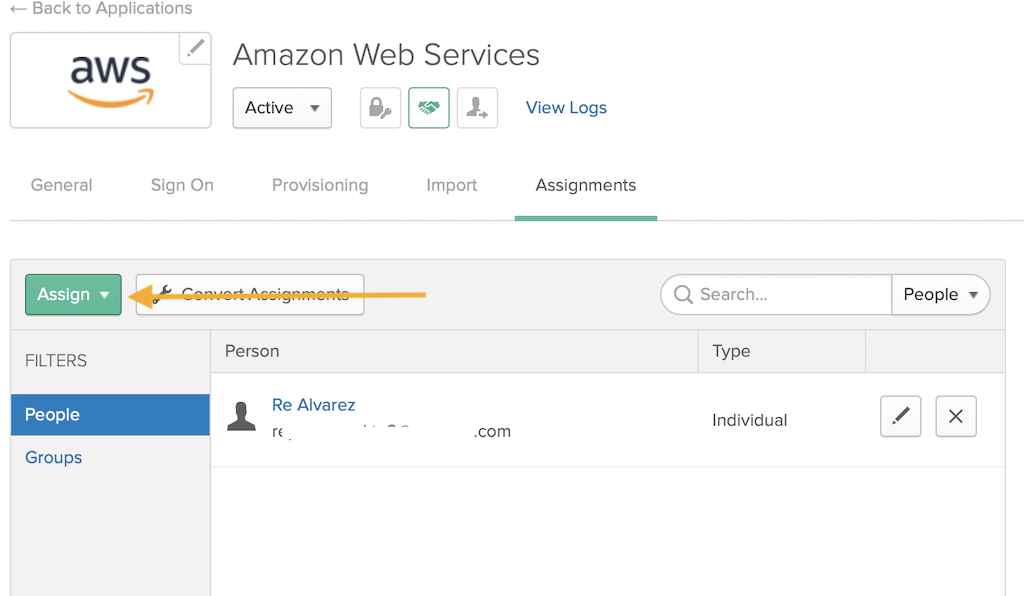Image resolution: width=1024 pixels, height=596 pixels.
Task: Edit Re Alvarez assignment pencil icon
Action: pyautogui.click(x=901, y=416)
